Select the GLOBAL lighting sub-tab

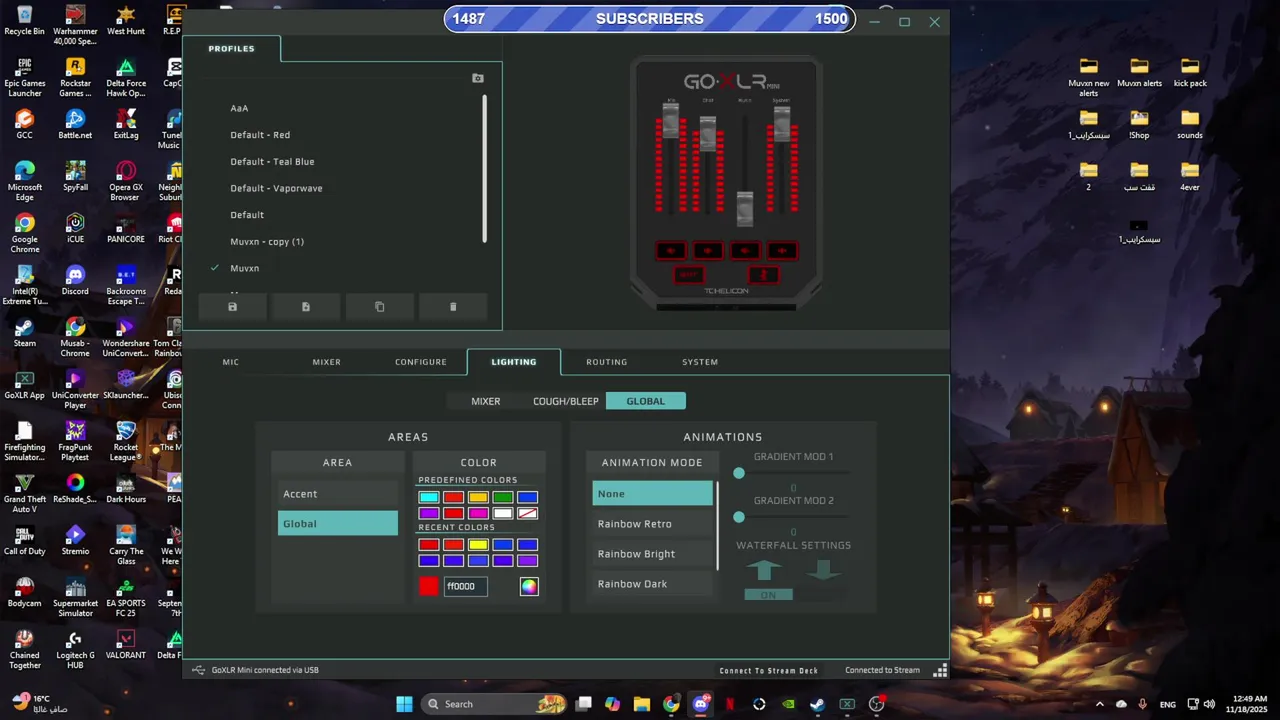tap(646, 401)
